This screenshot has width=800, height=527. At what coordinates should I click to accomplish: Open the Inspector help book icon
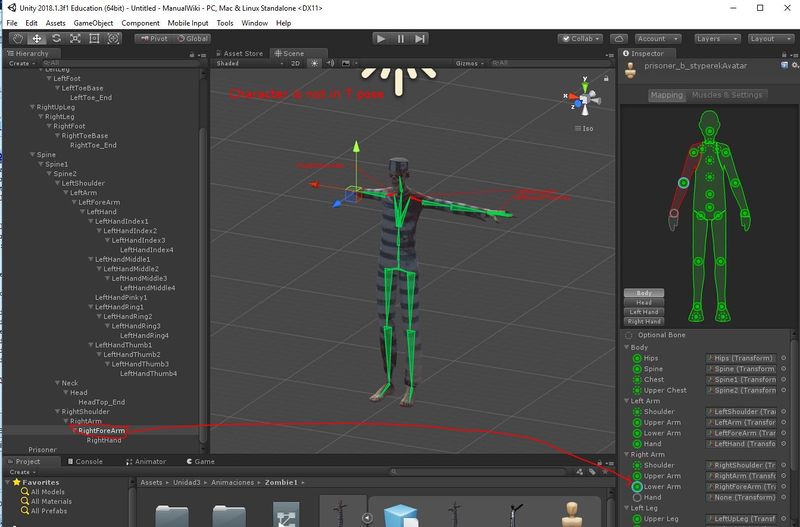click(x=785, y=65)
